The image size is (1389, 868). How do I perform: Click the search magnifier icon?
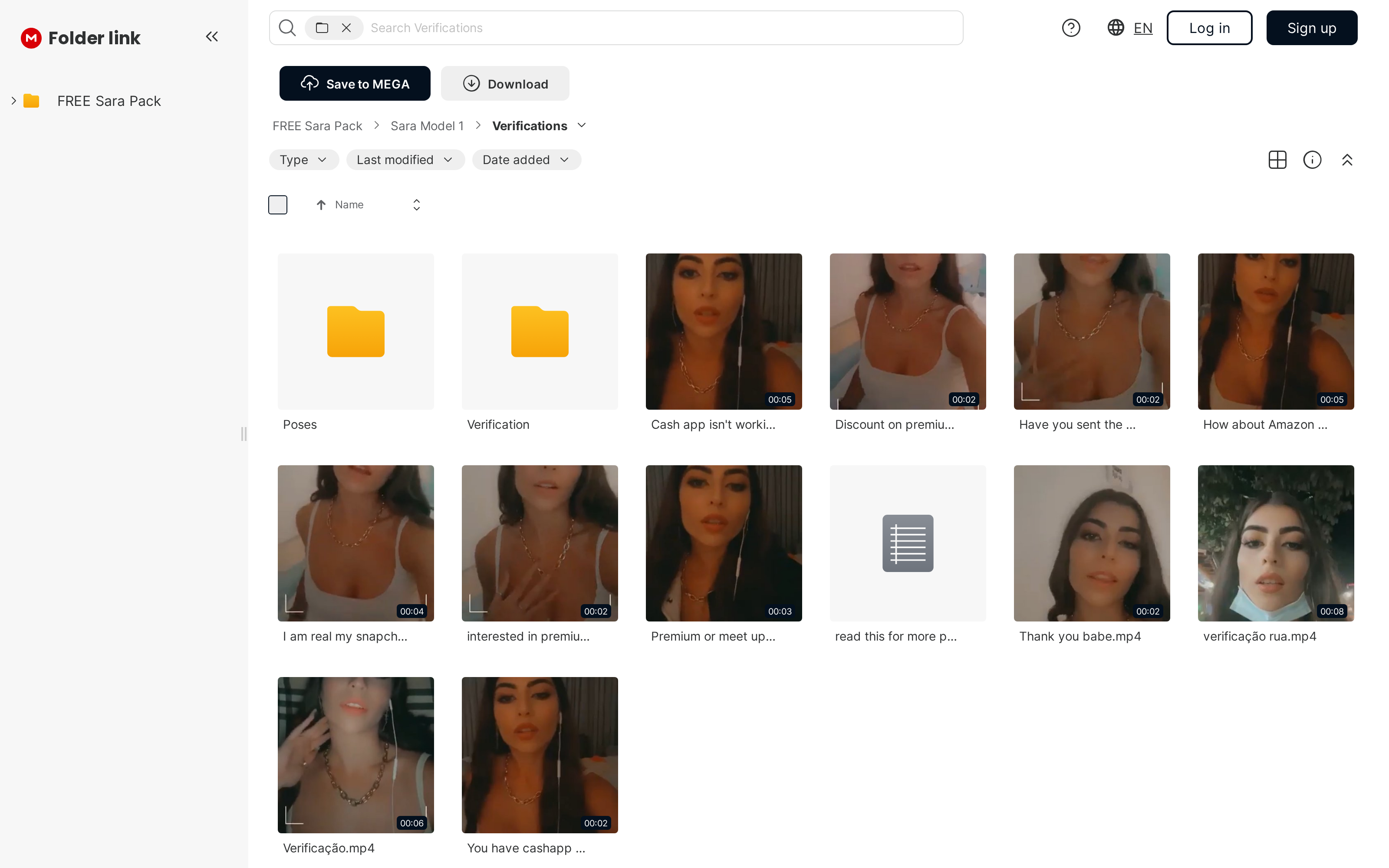coord(287,27)
